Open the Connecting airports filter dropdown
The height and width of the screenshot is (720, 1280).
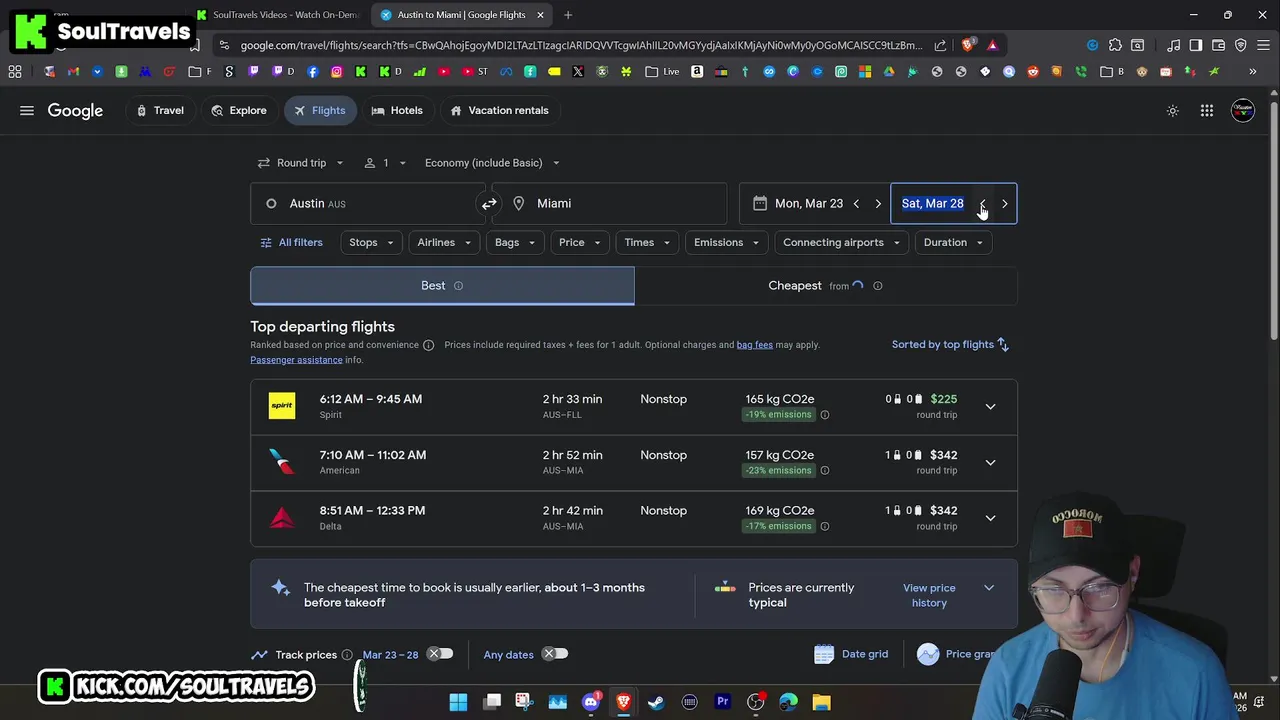click(x=841, y=243)
